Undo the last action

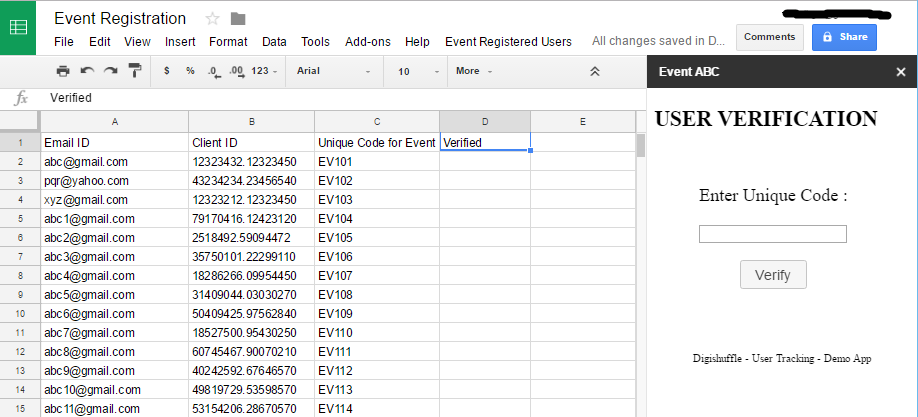[x=87, y=71]
